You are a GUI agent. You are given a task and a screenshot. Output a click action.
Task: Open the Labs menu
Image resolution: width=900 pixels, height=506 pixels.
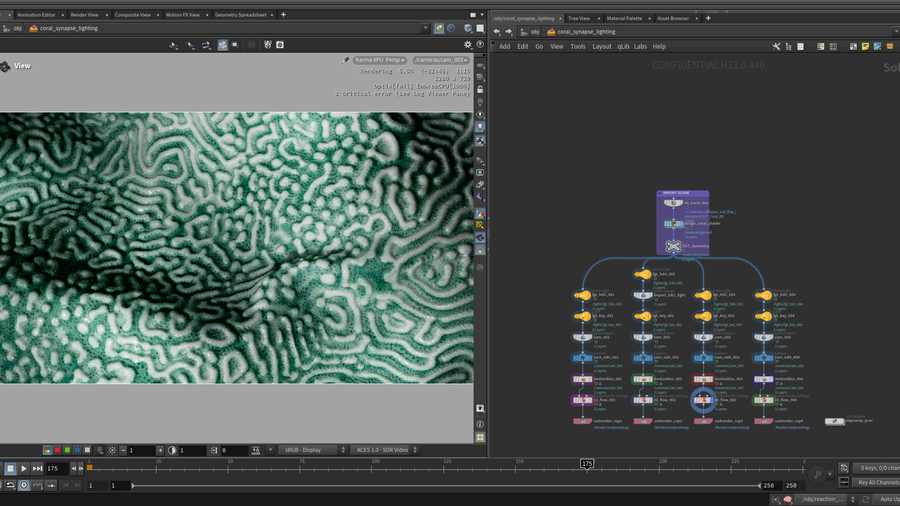pos(640,46)
